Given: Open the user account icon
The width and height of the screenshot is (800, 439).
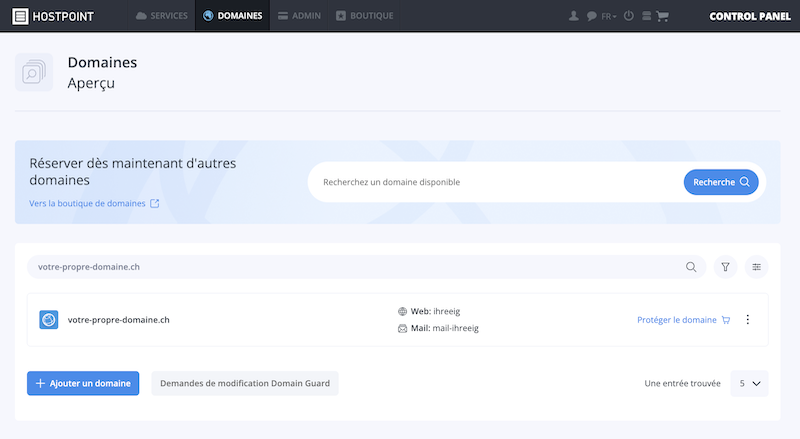Looking at the screenshot, I should [x=573, y=16].
